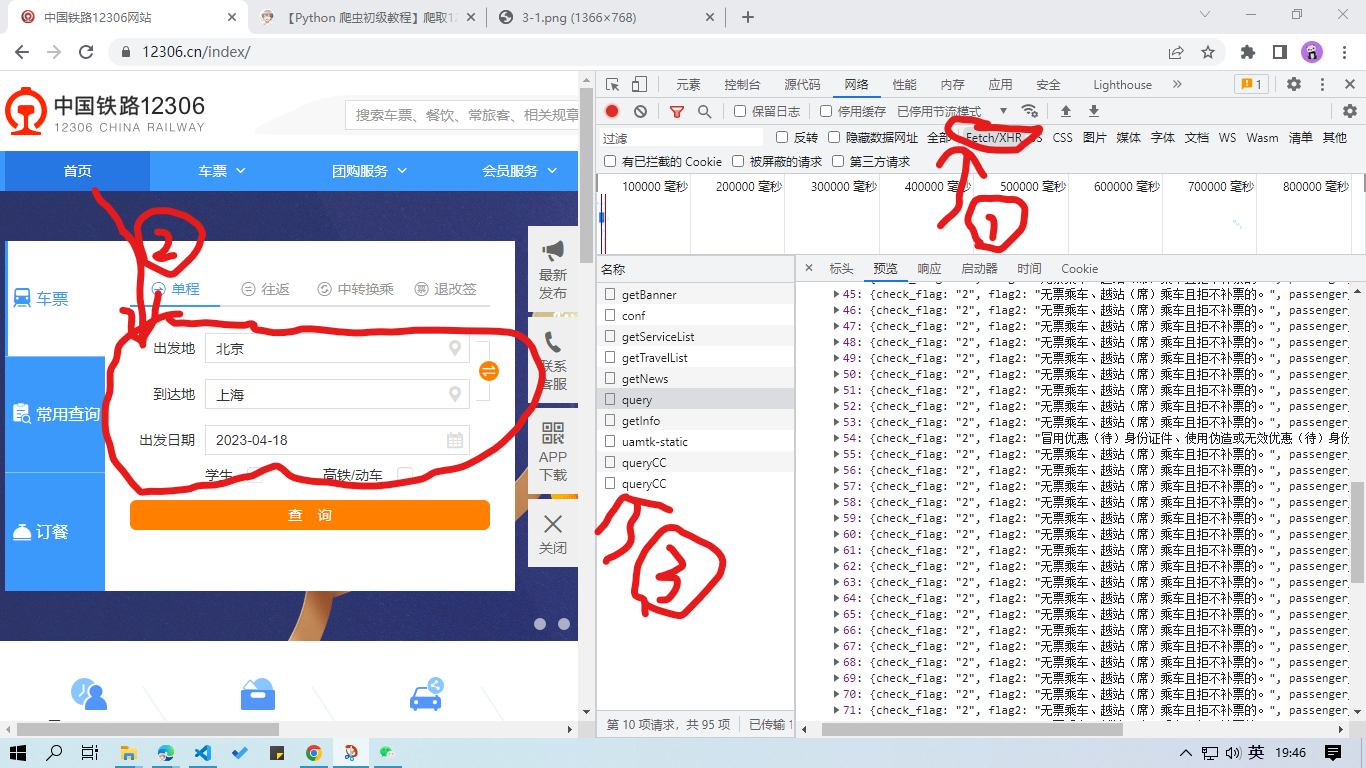Click the network 过滤 filter text box

coord(682,137)
